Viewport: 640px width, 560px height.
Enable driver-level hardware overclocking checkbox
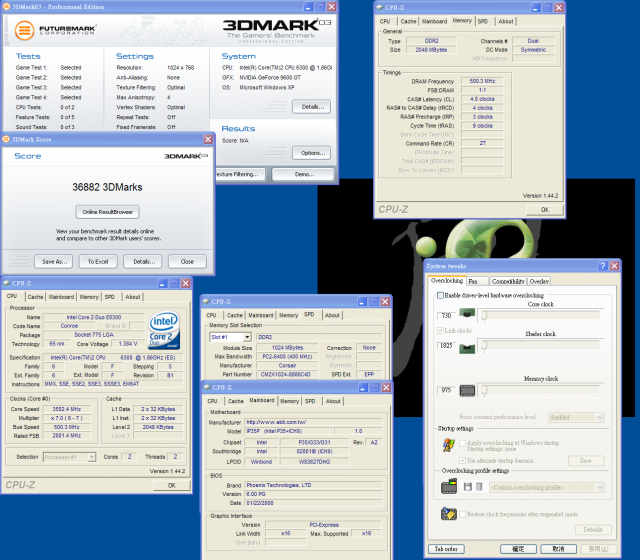click(440, 295)
